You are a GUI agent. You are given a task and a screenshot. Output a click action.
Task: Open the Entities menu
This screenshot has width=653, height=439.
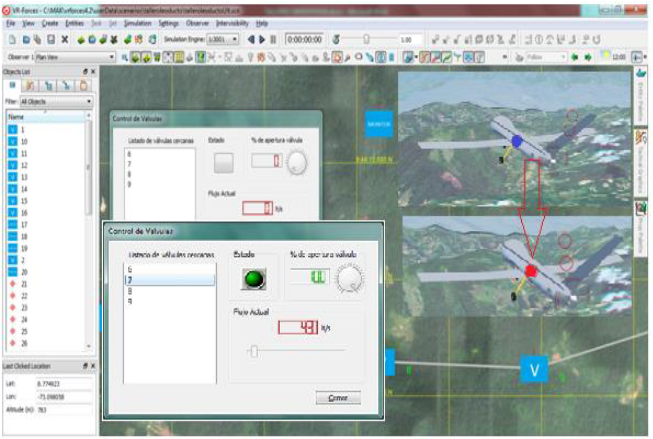(75, 23)
